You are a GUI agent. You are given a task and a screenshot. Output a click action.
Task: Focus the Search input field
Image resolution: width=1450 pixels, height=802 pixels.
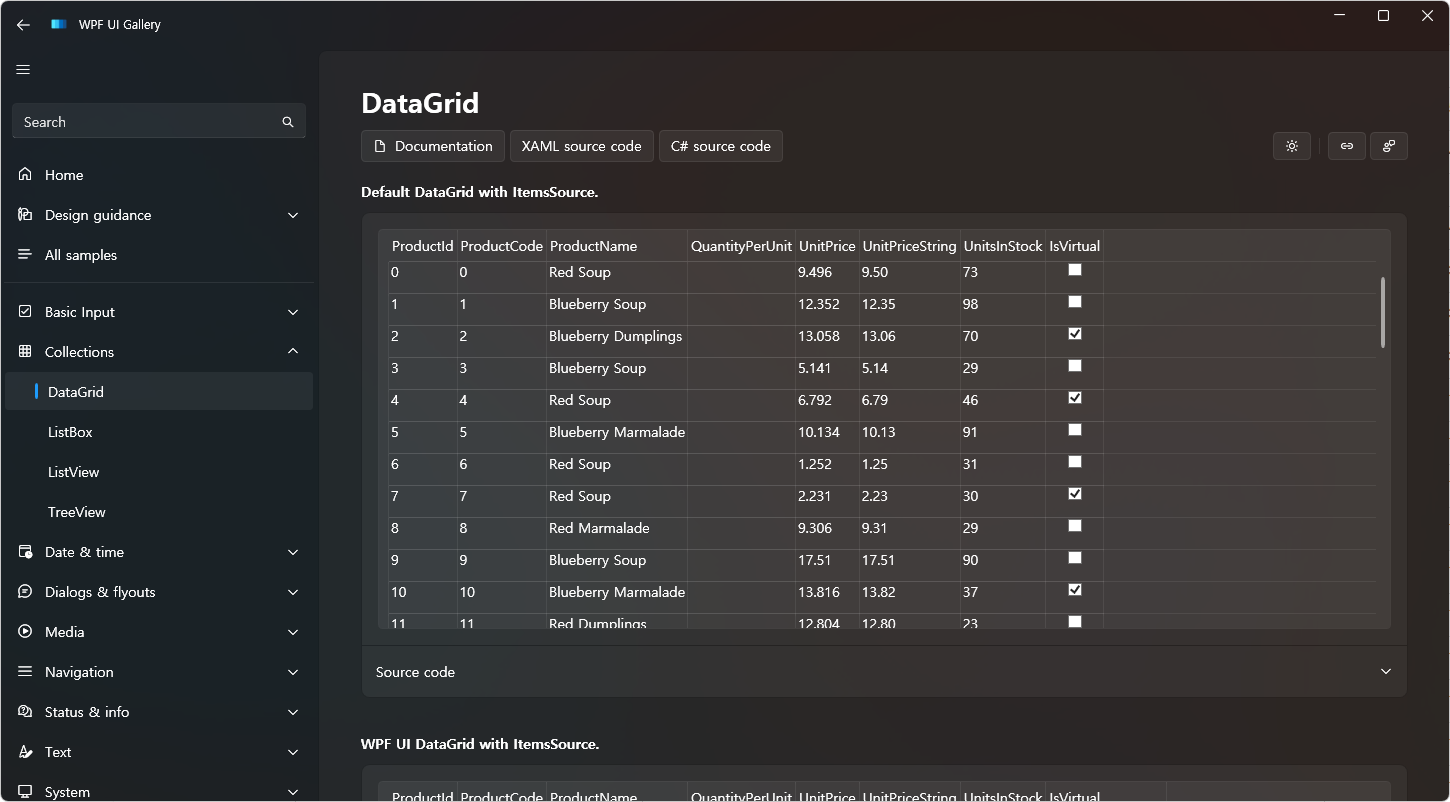click(x=159, y=122)
